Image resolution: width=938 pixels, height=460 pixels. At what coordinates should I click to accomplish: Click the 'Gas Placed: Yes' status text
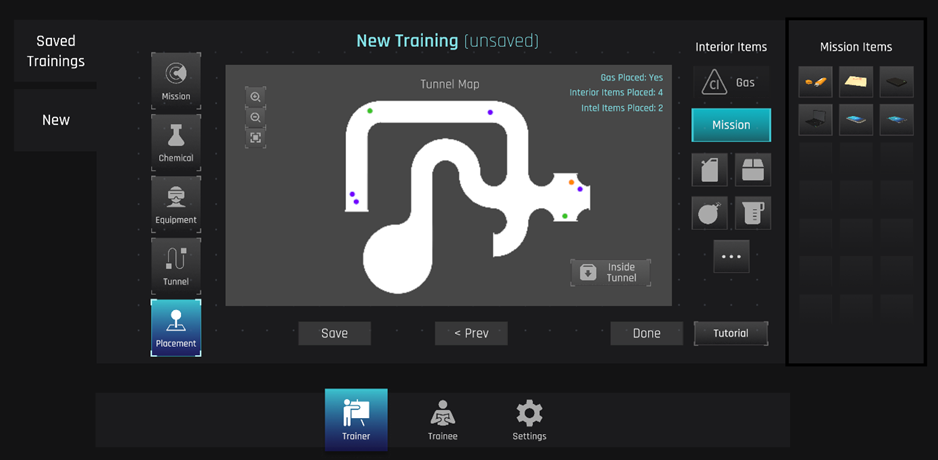click(632, 78)
